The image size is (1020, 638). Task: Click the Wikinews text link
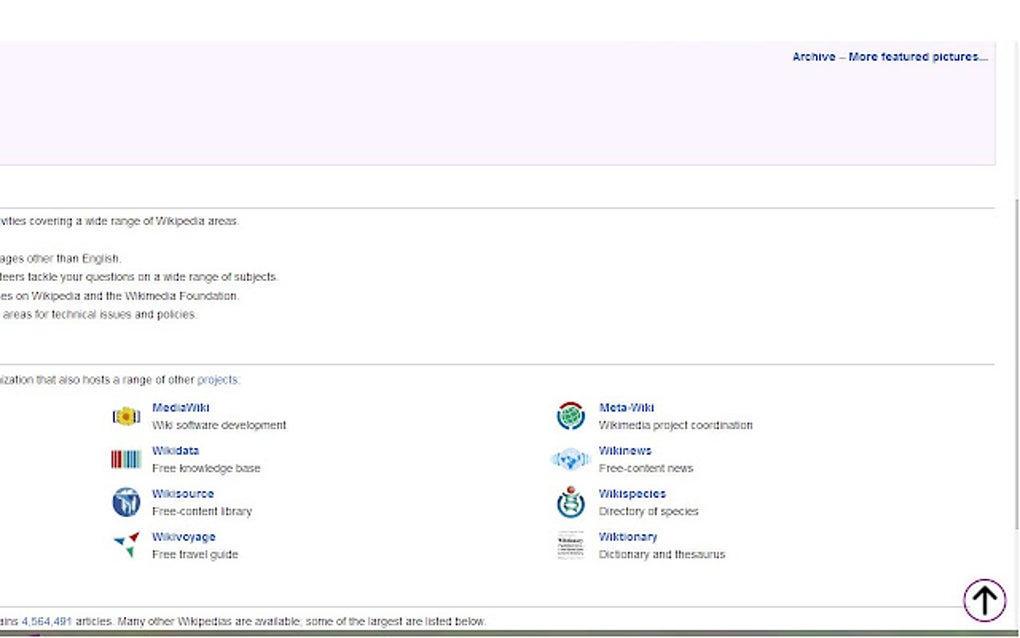624,450
